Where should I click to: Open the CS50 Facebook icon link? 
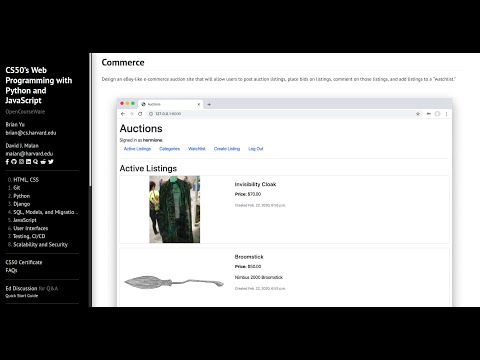(7, 162)
